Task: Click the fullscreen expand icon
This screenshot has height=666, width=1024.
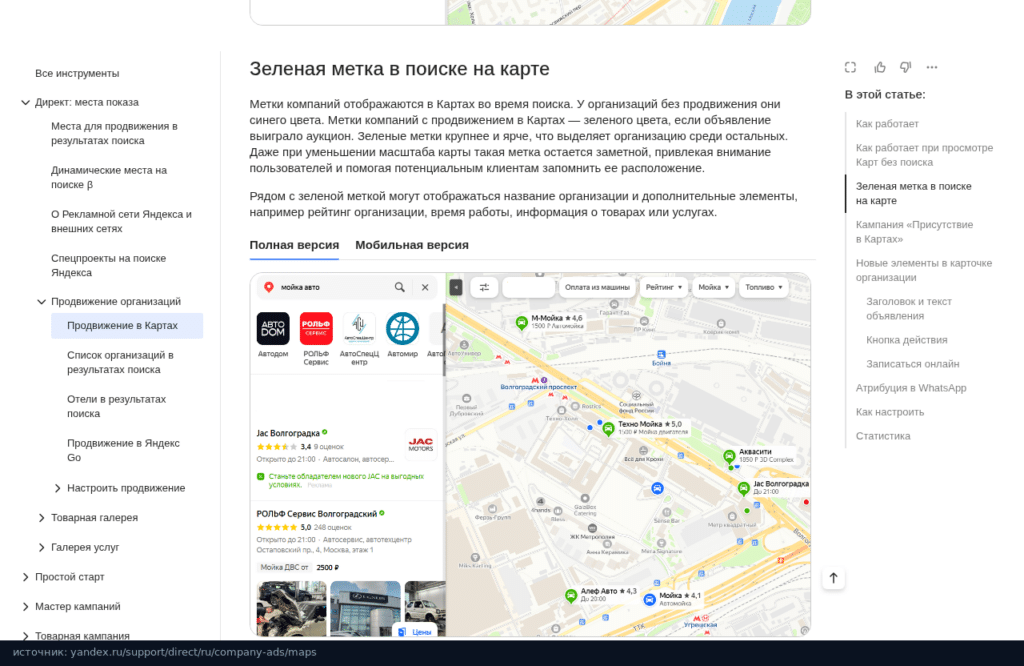Action: pyautogui.click(x=850, y=67)
